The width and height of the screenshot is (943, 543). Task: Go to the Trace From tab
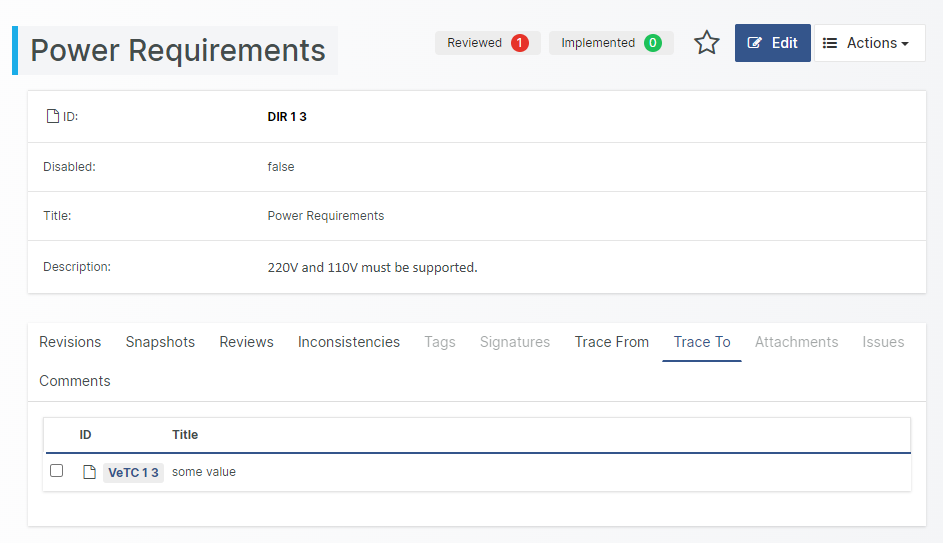611,342
